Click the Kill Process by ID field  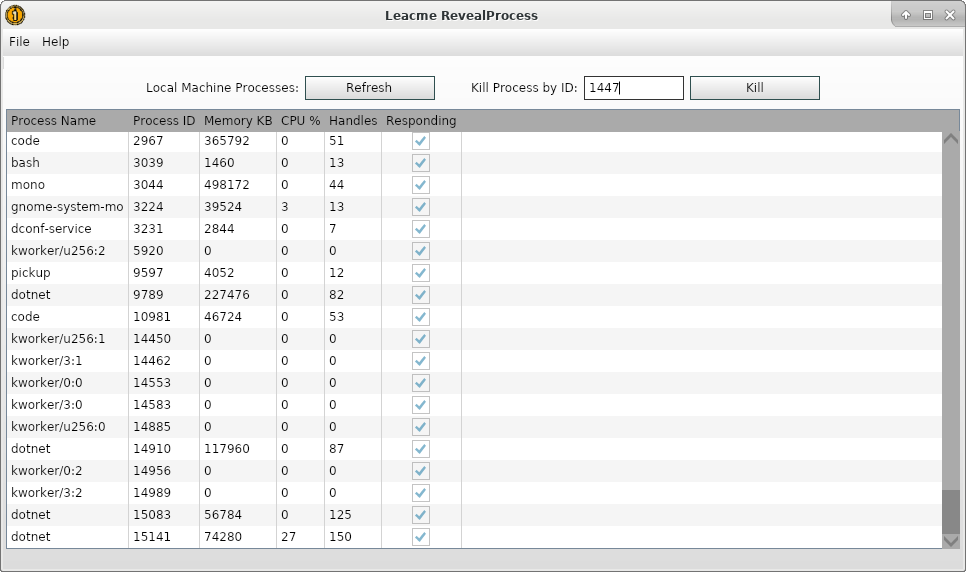pyautogui.click(x=633, y=88)
